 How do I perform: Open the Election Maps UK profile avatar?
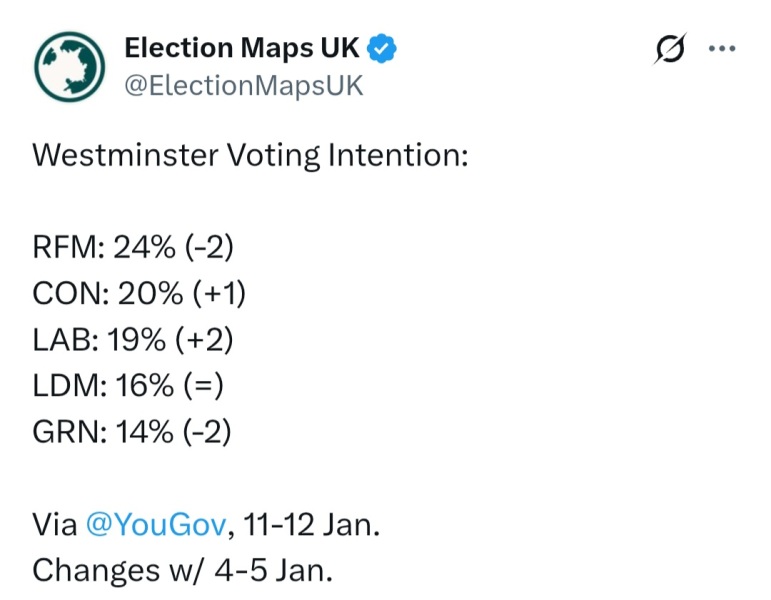tap(69, 66)
